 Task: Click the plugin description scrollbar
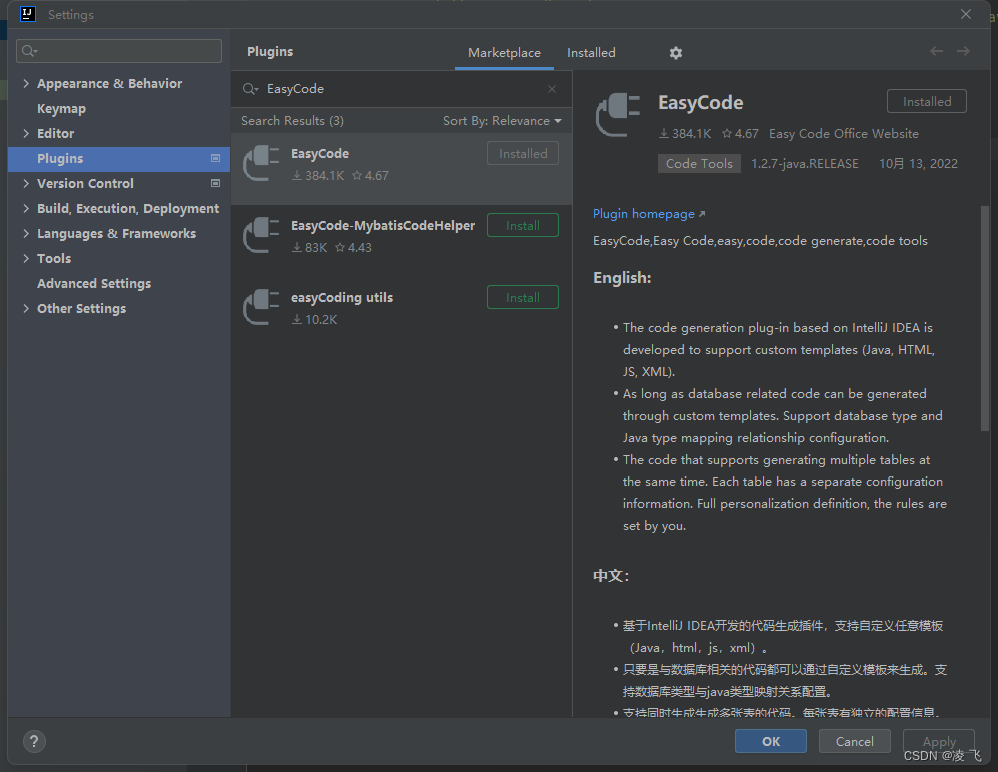[985, 318]
